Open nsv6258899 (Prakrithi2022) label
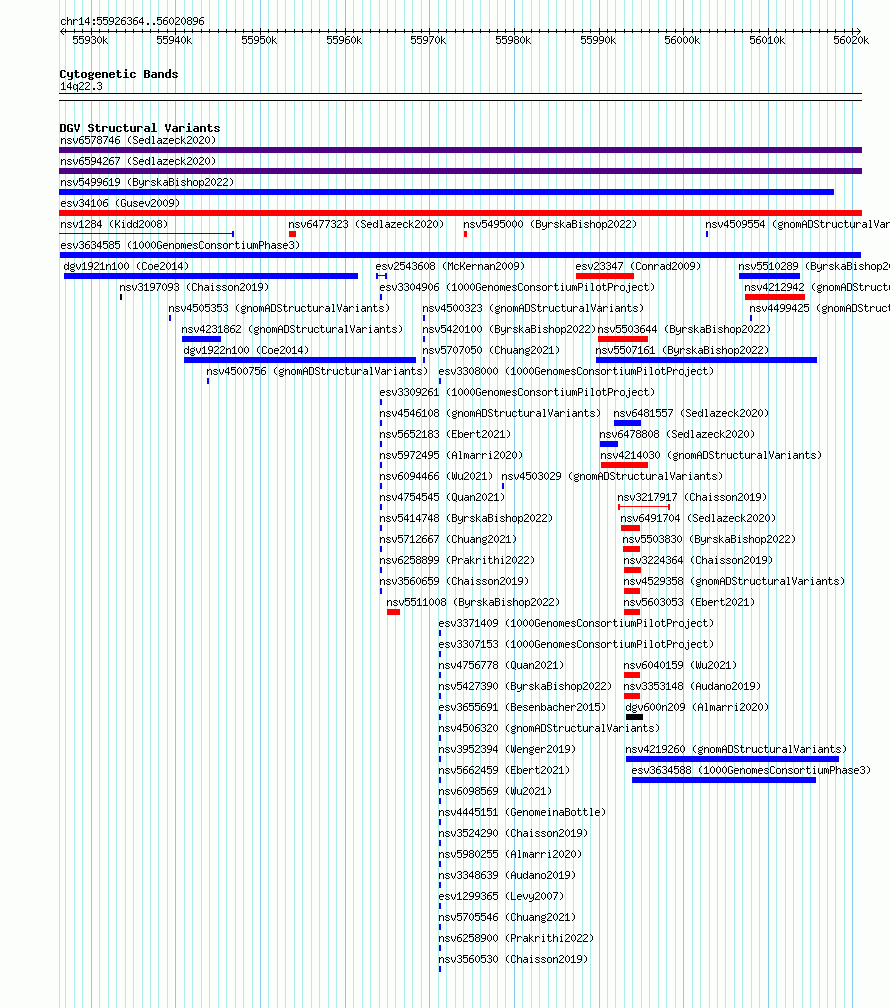The height and width of the screenshot is (1008, 890). tap(457, 560)
